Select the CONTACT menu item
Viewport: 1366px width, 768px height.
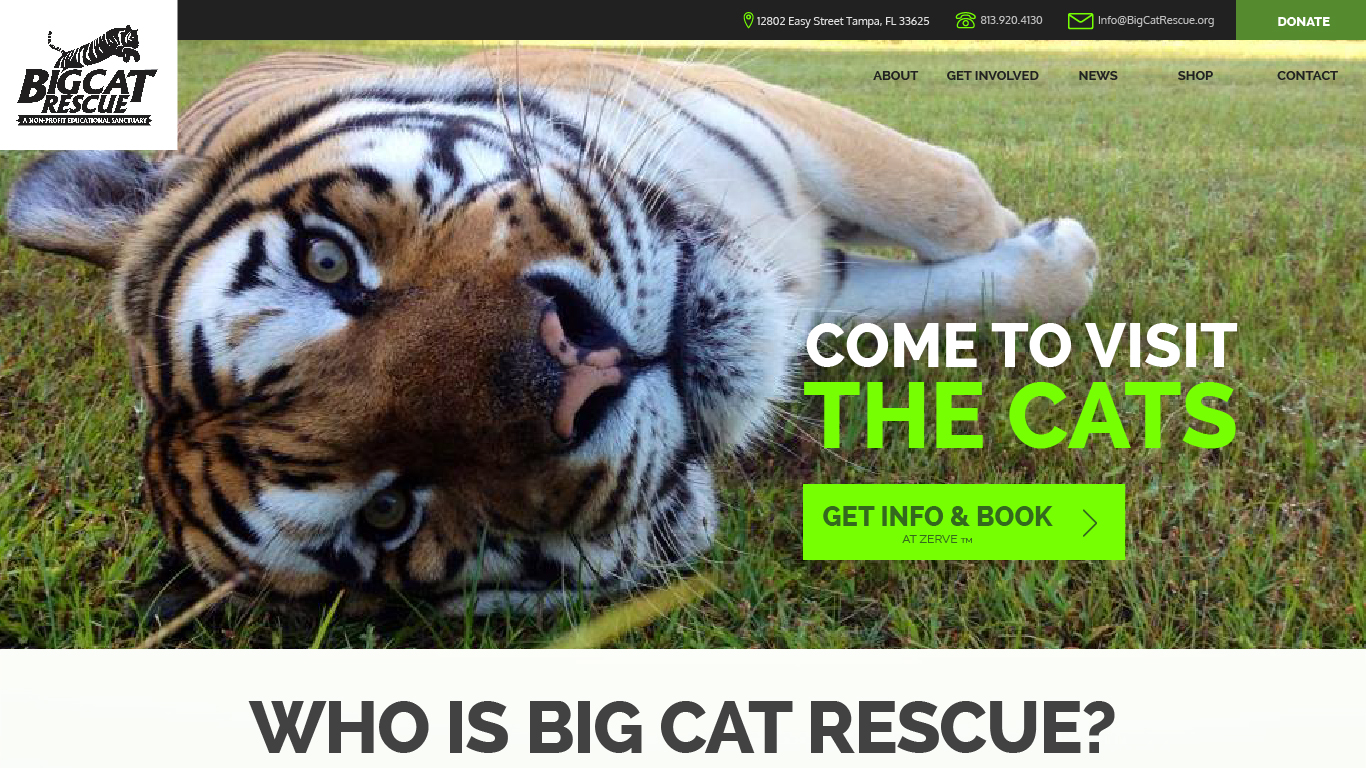tap(1307, 76)
